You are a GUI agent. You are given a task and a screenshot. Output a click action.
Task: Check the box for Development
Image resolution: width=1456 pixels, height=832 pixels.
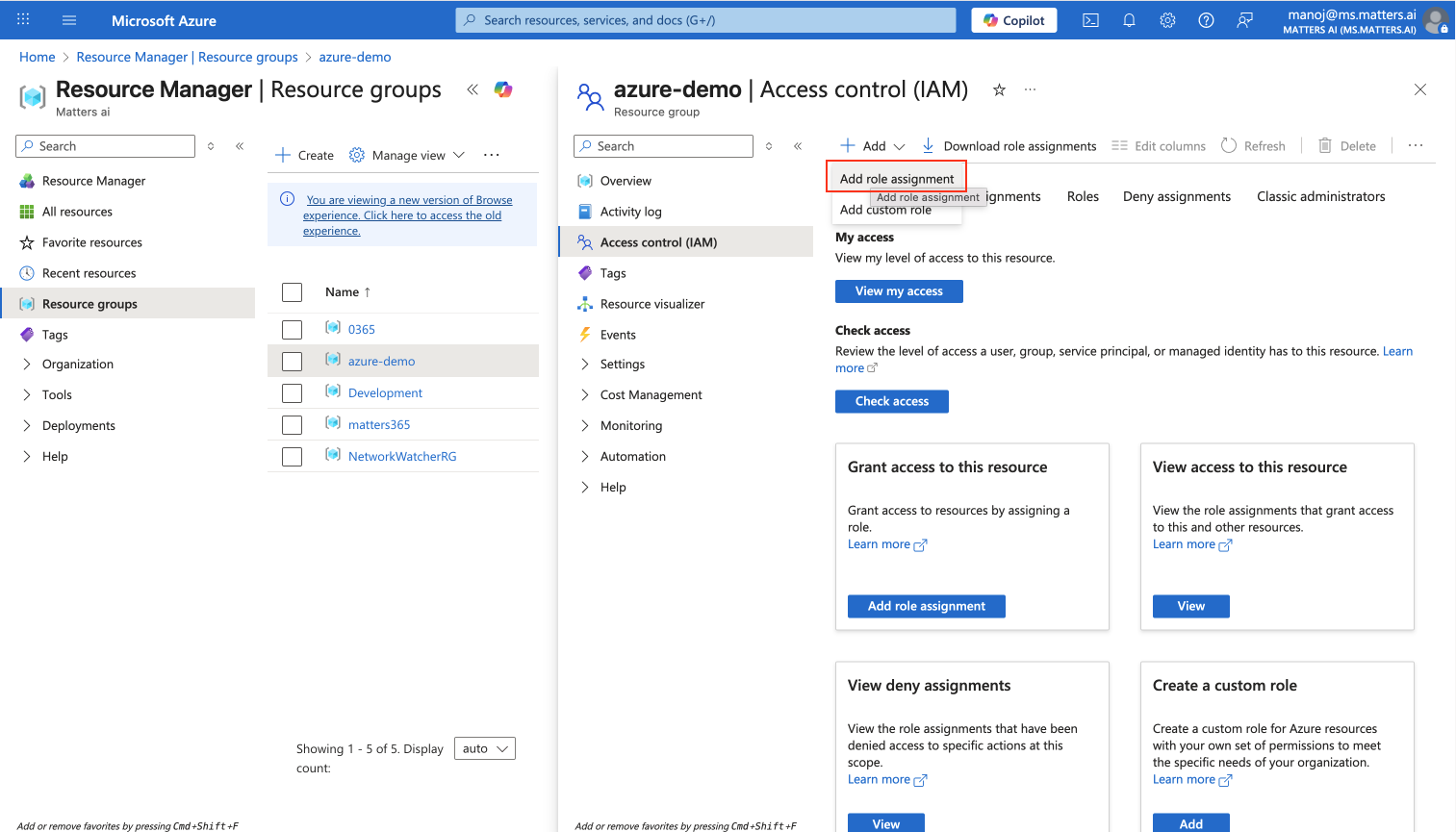tap(293, 393)
